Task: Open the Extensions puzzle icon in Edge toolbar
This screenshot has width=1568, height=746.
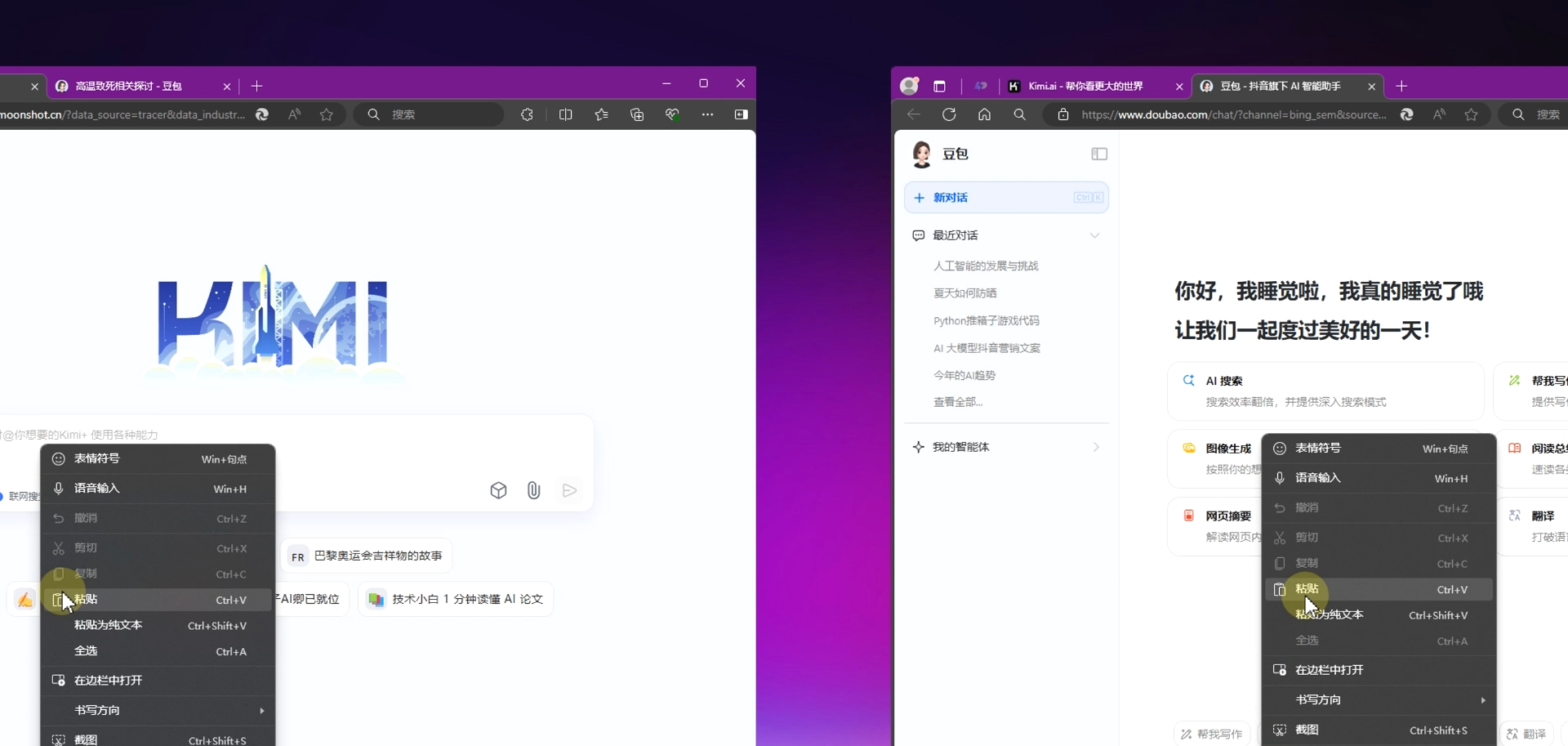Action: [x=527, y=114]
